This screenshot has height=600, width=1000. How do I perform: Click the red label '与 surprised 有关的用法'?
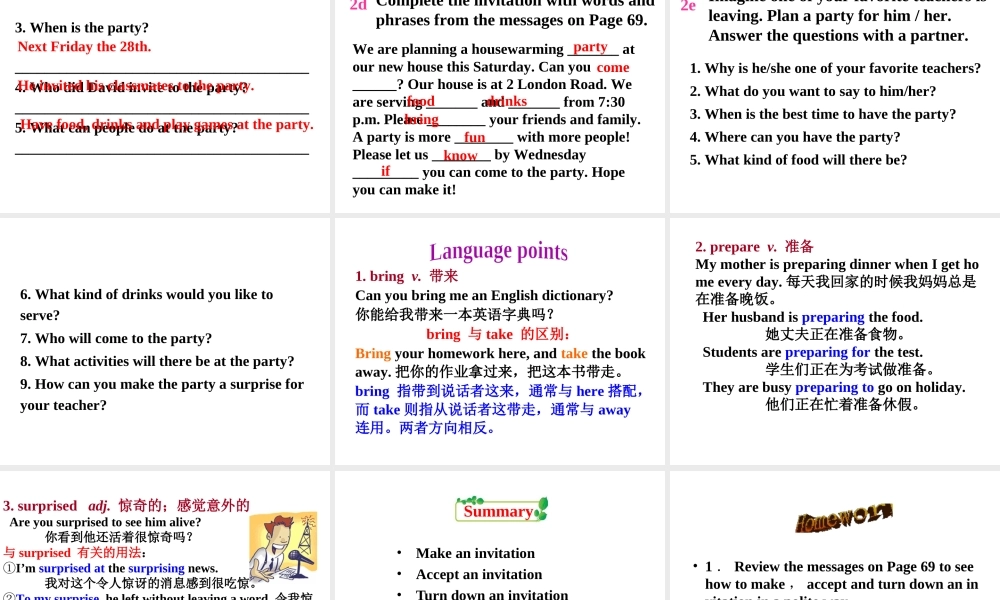pos(74,553)
